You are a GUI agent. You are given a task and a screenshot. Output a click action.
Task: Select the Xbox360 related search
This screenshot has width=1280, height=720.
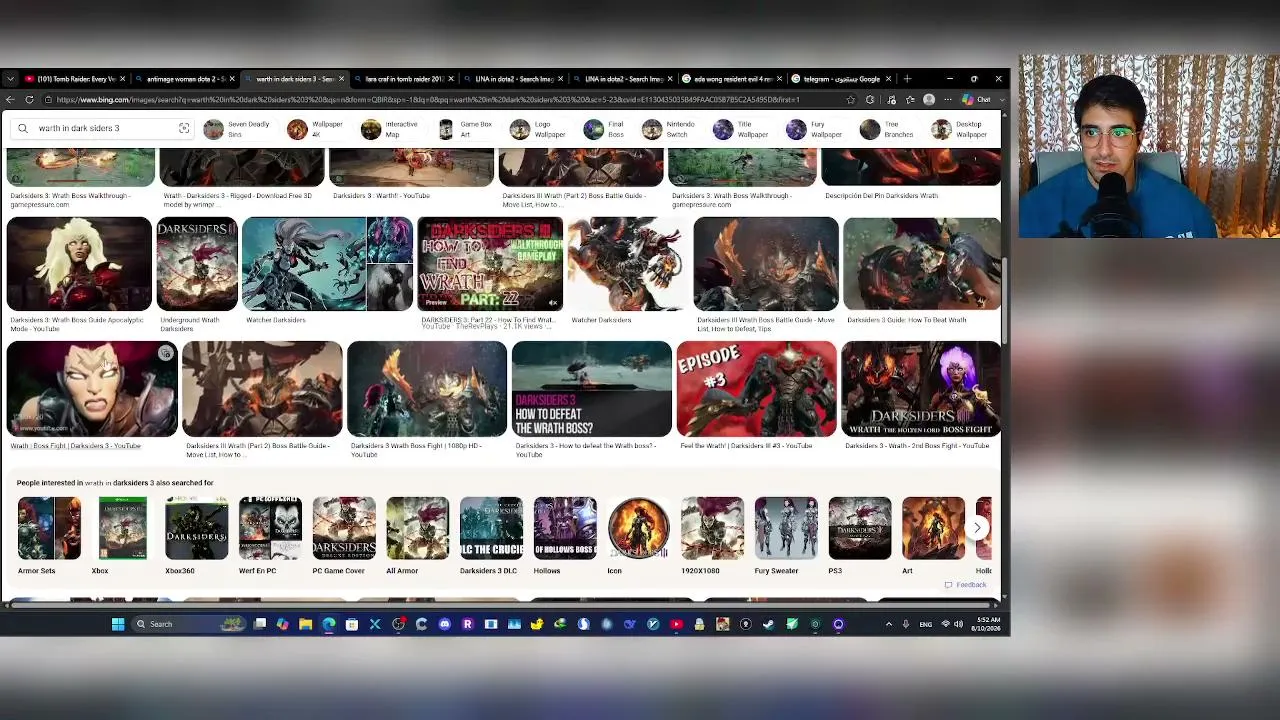(196, 537)
